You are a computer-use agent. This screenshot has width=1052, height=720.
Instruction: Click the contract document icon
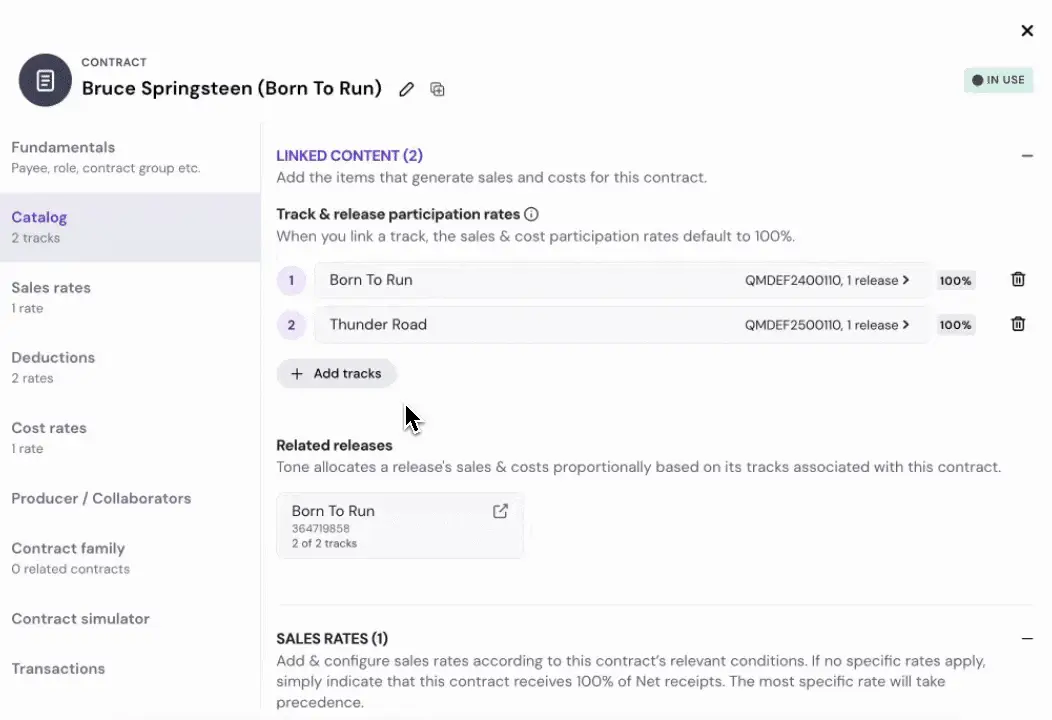45,81
